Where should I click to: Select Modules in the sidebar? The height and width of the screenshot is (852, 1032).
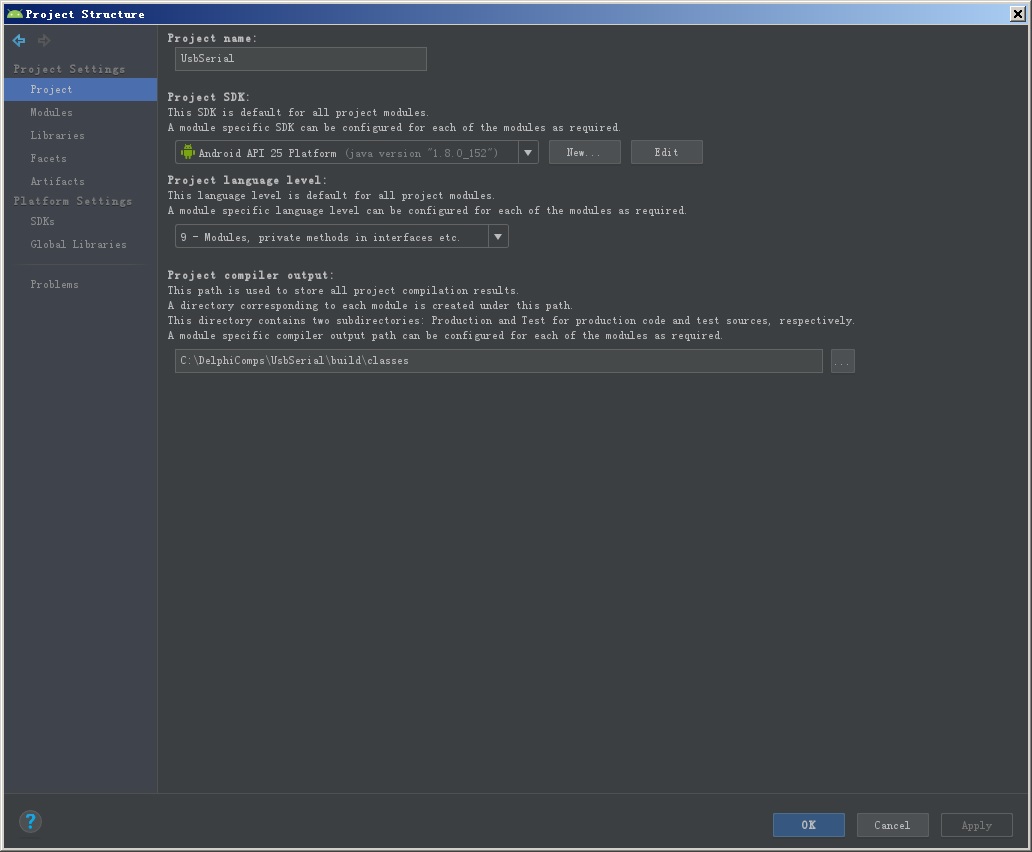(51, 112)
